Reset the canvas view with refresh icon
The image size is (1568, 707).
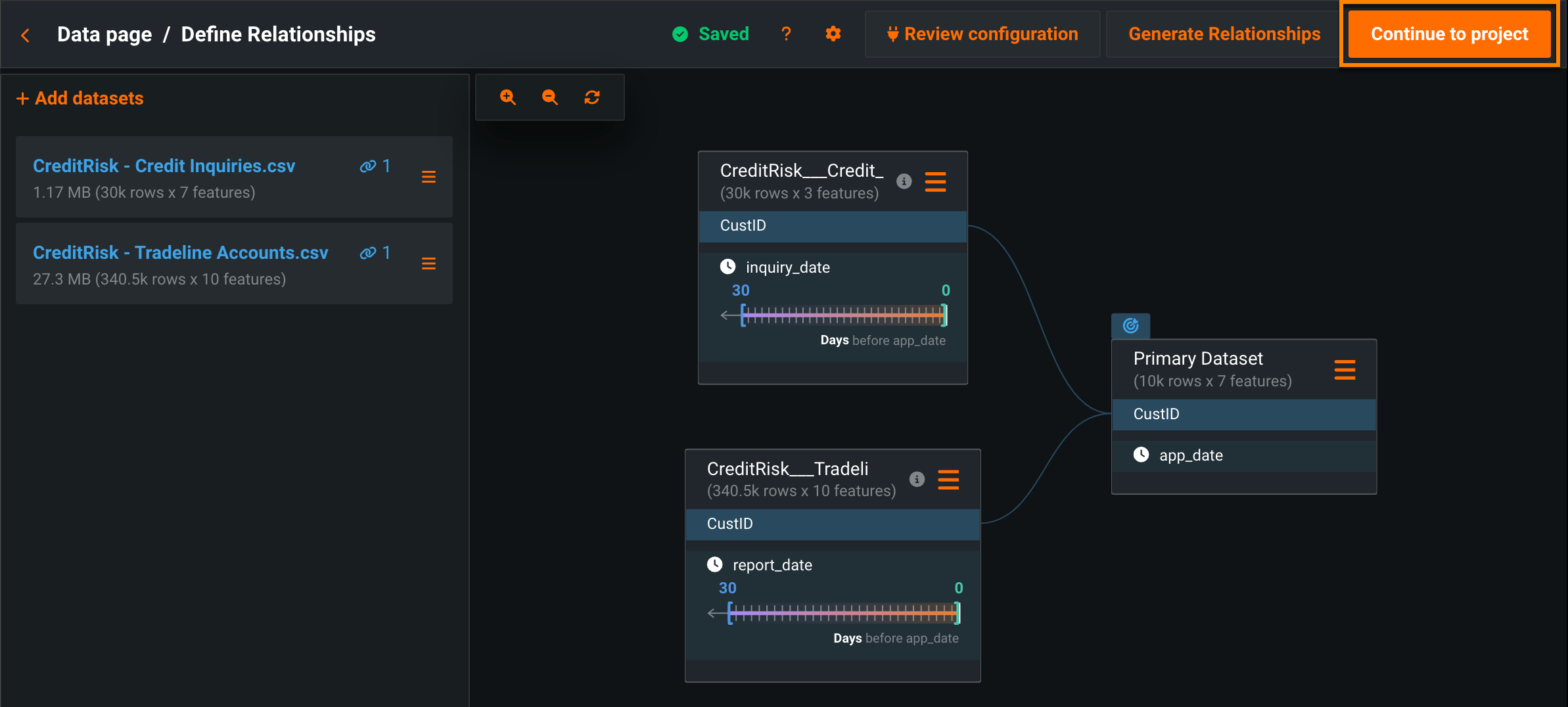[x=592, y=97]
